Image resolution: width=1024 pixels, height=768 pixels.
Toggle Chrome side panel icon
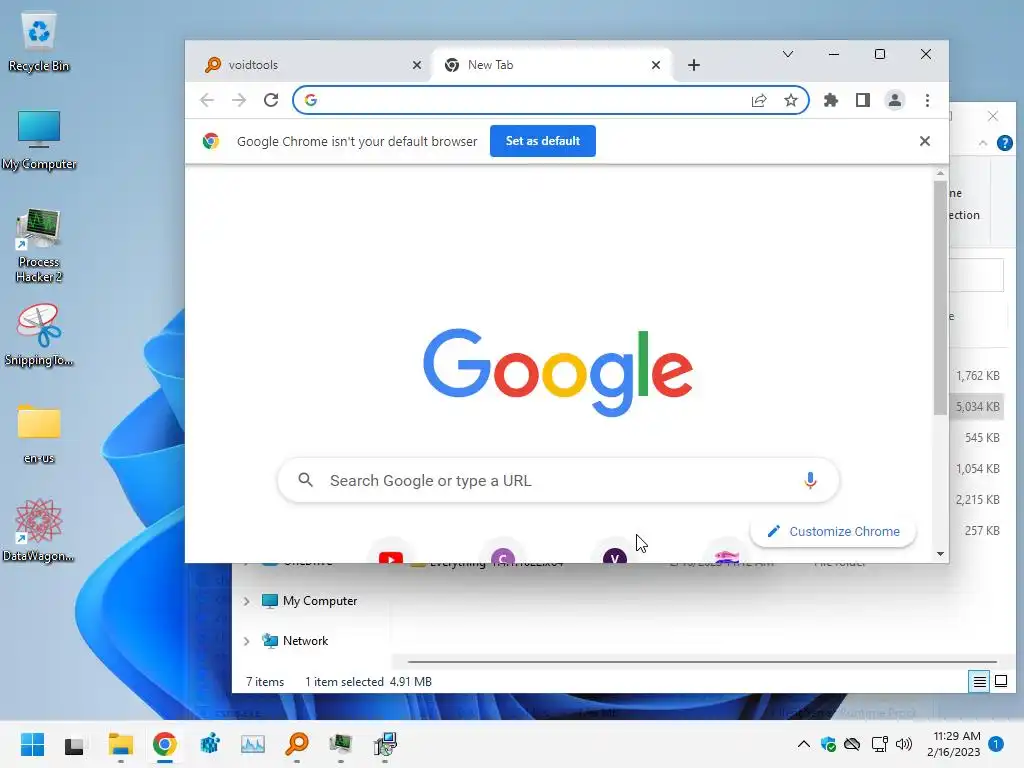point(863,100)
